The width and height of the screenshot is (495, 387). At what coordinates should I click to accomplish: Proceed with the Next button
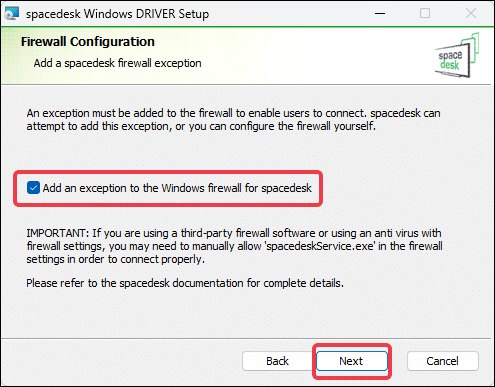(352, 361)
